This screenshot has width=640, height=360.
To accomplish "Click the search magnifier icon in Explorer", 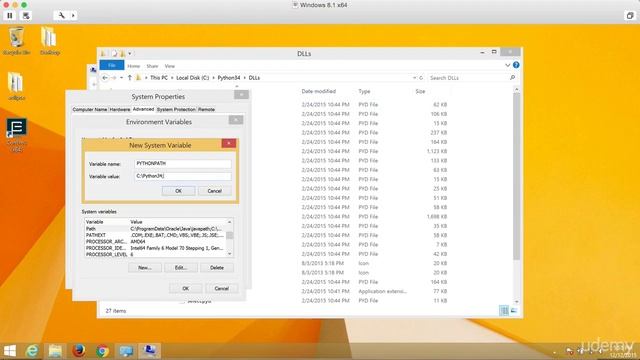I will (512, 78).
